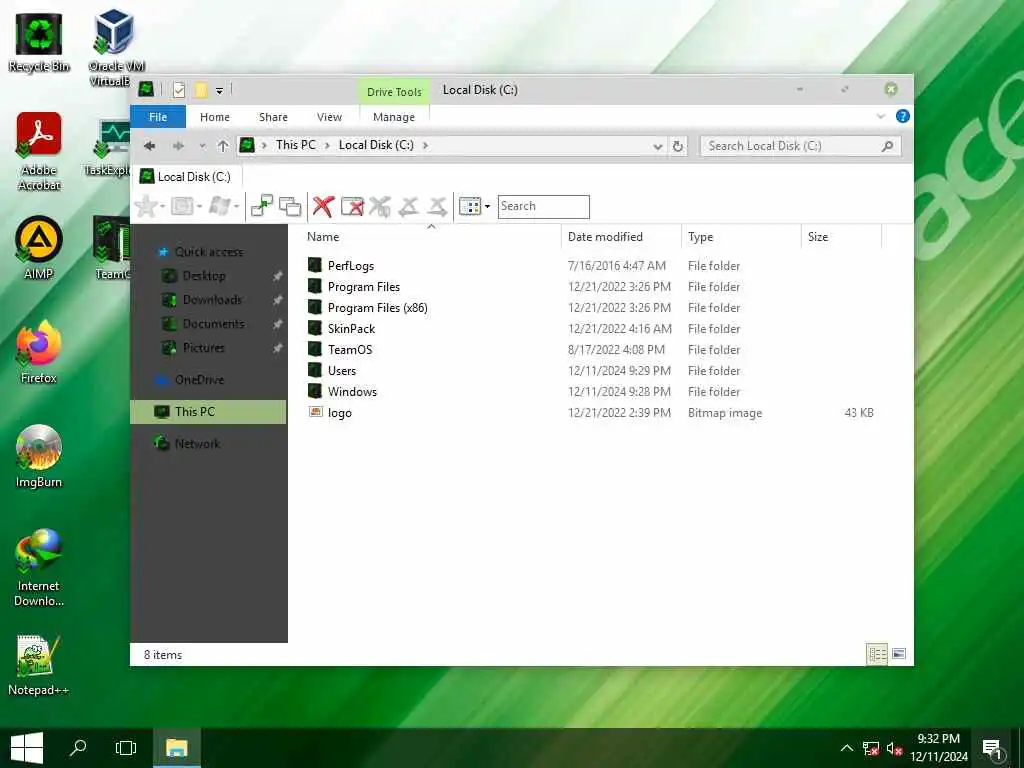This screenshot has height=768, width=1024.
Task: Click the toolbar Search filter field
Action: [543, 206]
